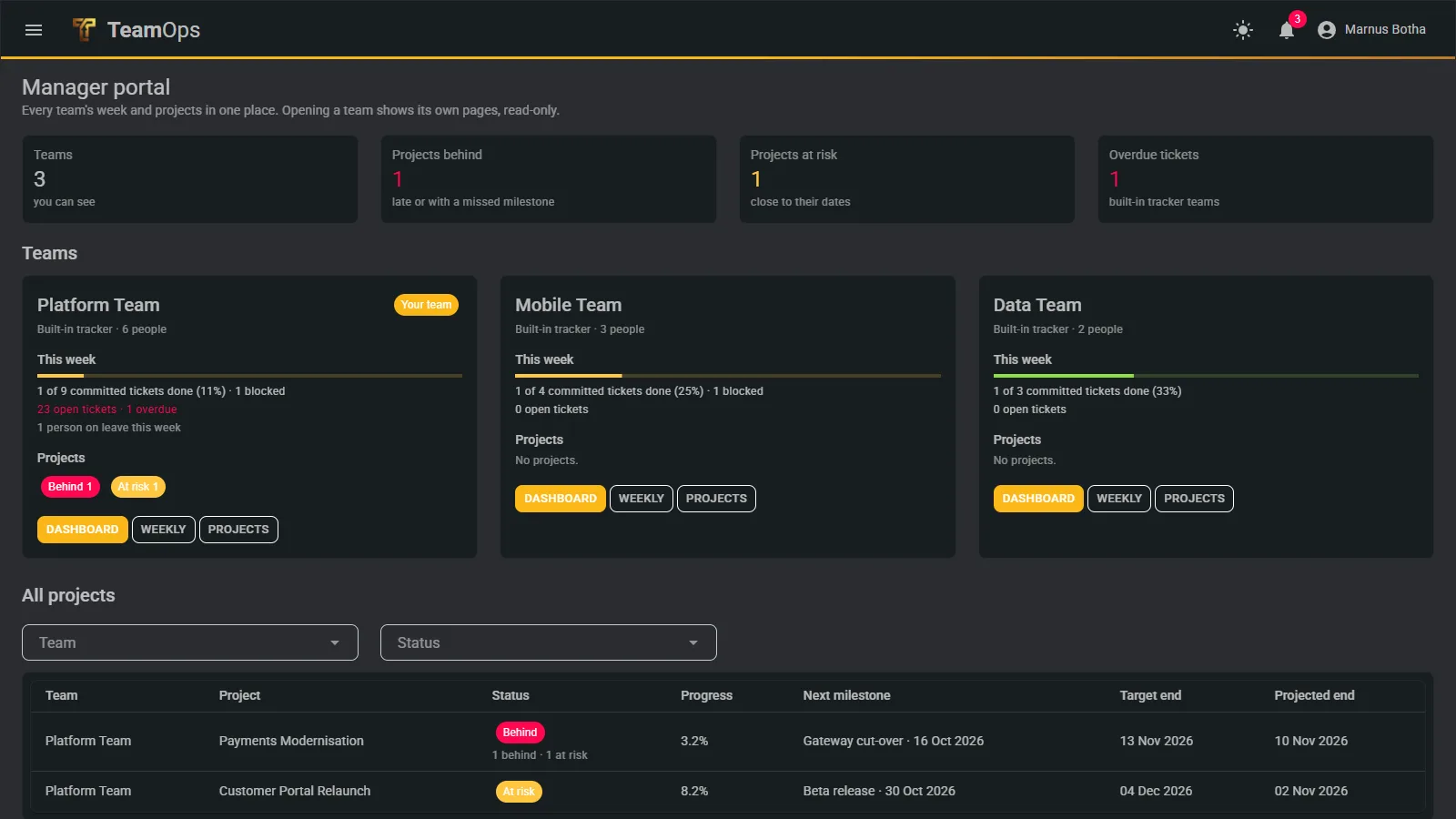Select the Overdue tickets summary card
Viewport: 1456px width, 819px height.
point(1266,179)
